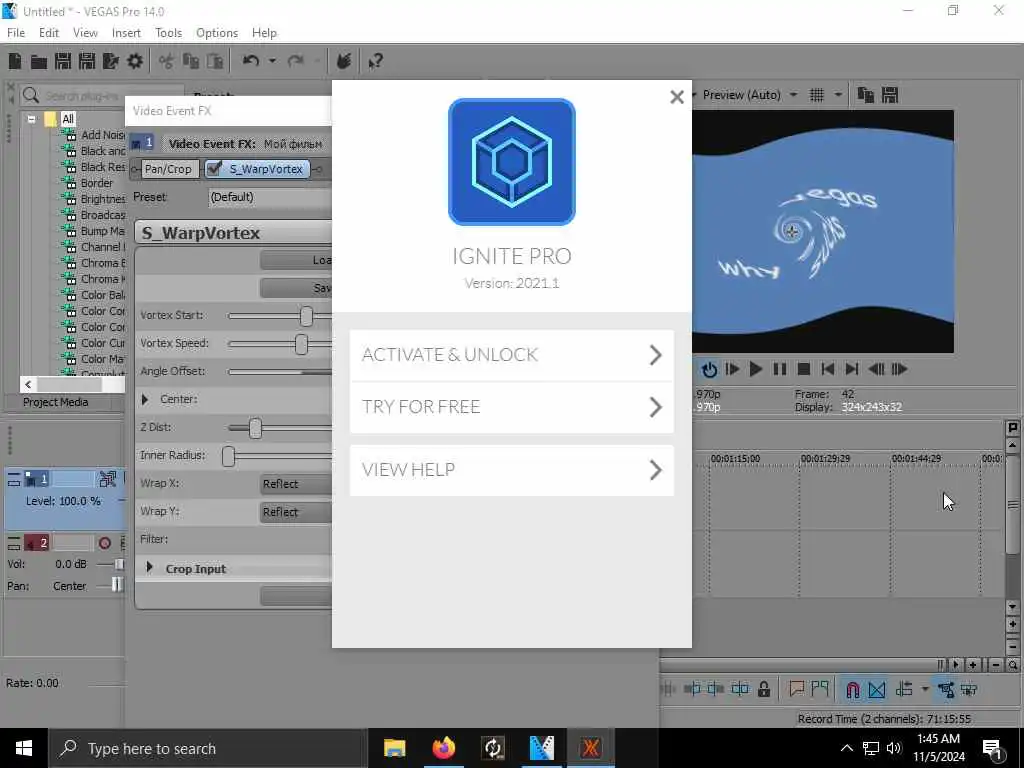1024x768 pixels.
Task: Open the Undo history dropdown arrow
Action: [272, 61]
